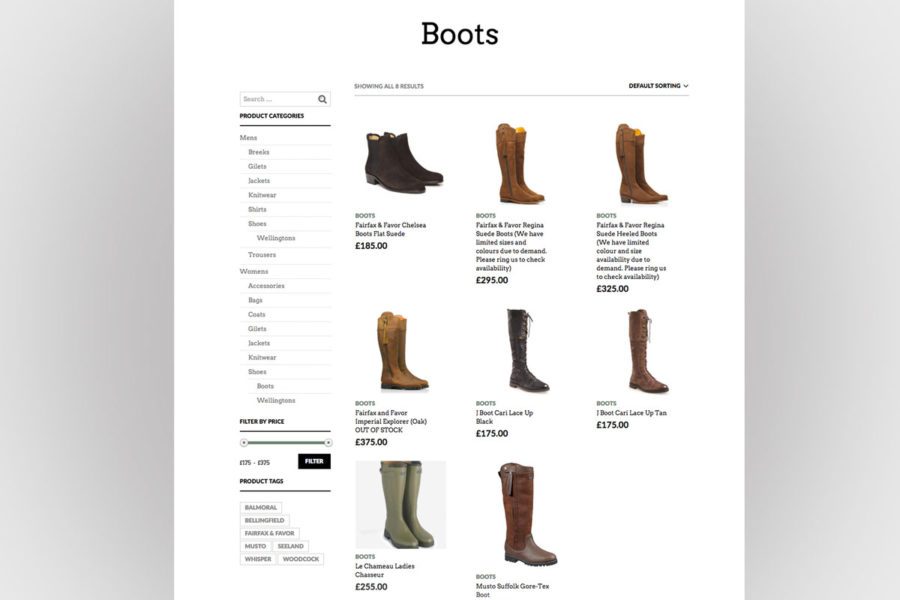Click J Boot Cari Lace Up Tan title
This screenshot has height=600, width=900.
pos(631,413)
